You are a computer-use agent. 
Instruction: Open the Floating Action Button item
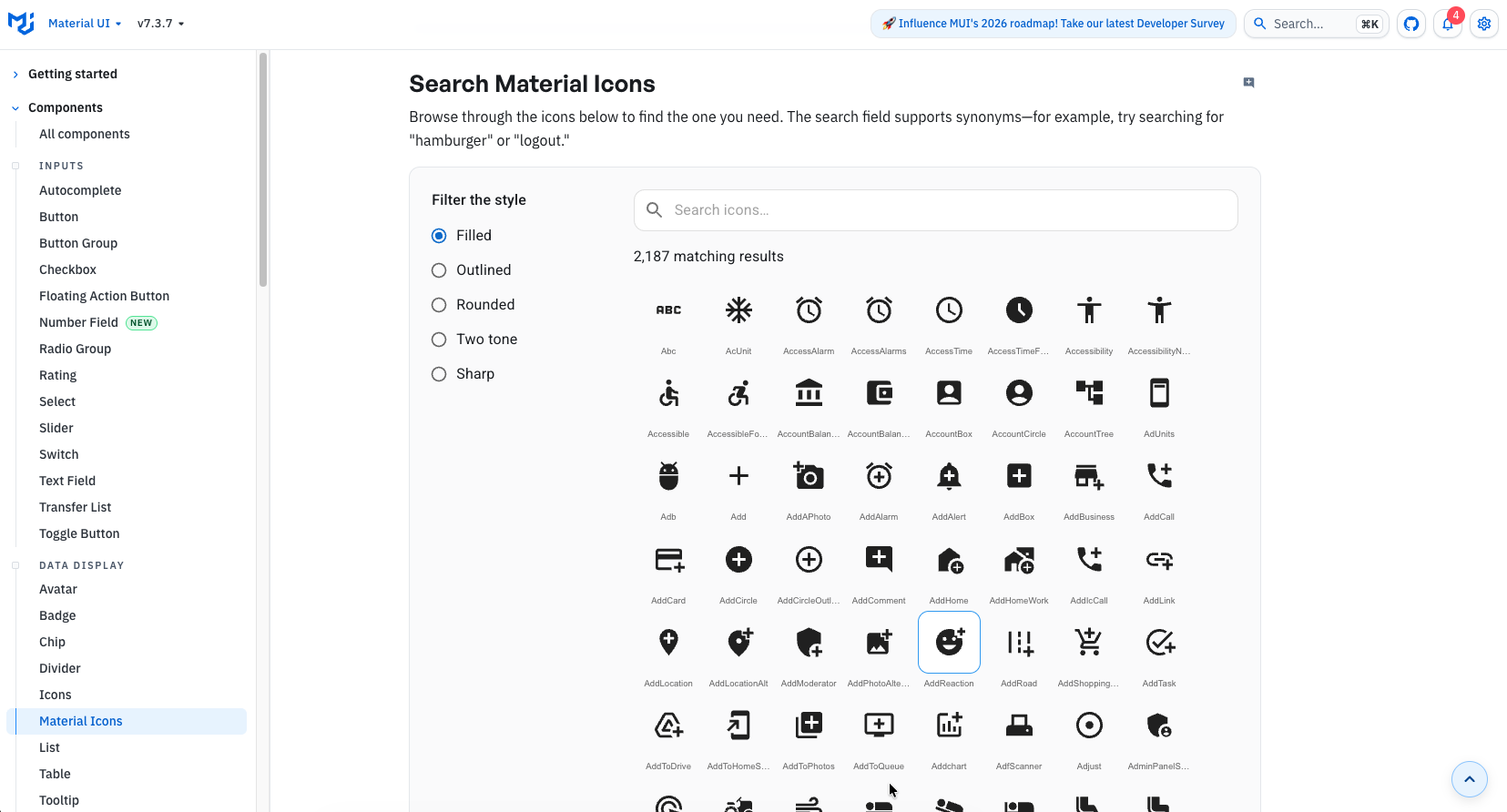pyautogui.click(x=104, y=296)
